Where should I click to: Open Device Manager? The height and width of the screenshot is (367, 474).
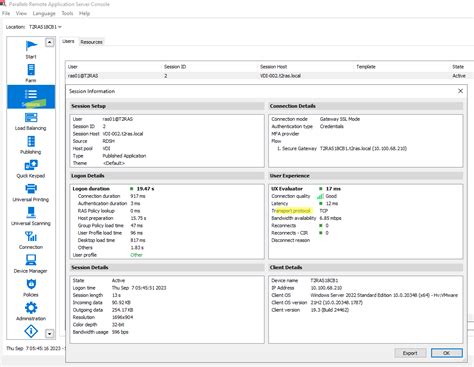click(x=31, y=264)
